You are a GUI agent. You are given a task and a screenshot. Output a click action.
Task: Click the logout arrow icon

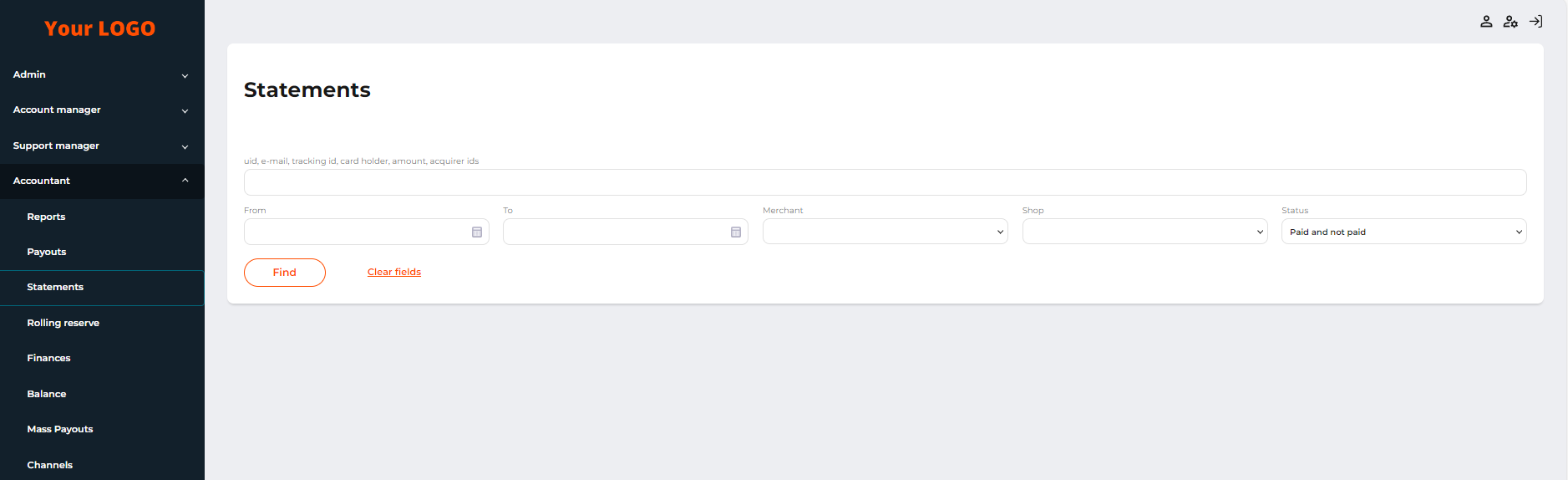pyautogui.click(x=1535, y=22)
